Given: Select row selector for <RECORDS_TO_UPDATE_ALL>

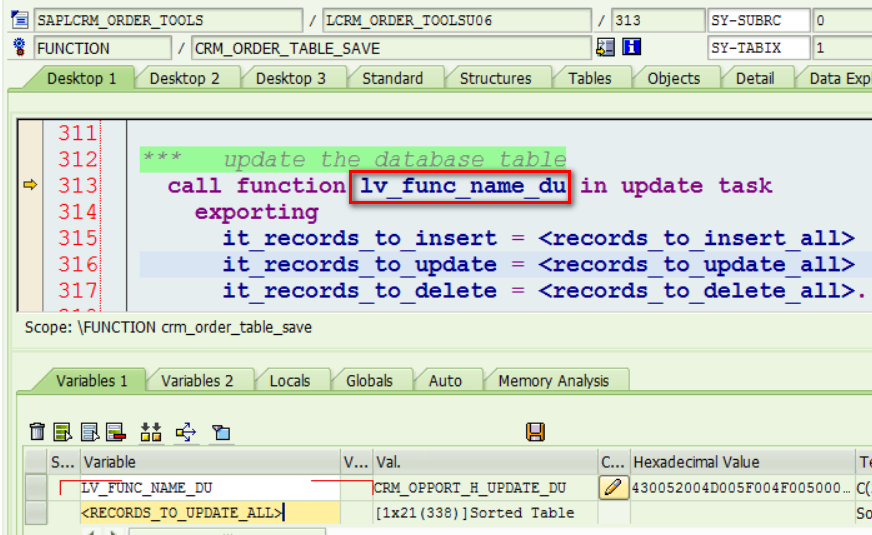Looking at the screenshot, I should [x=36, y=512].
